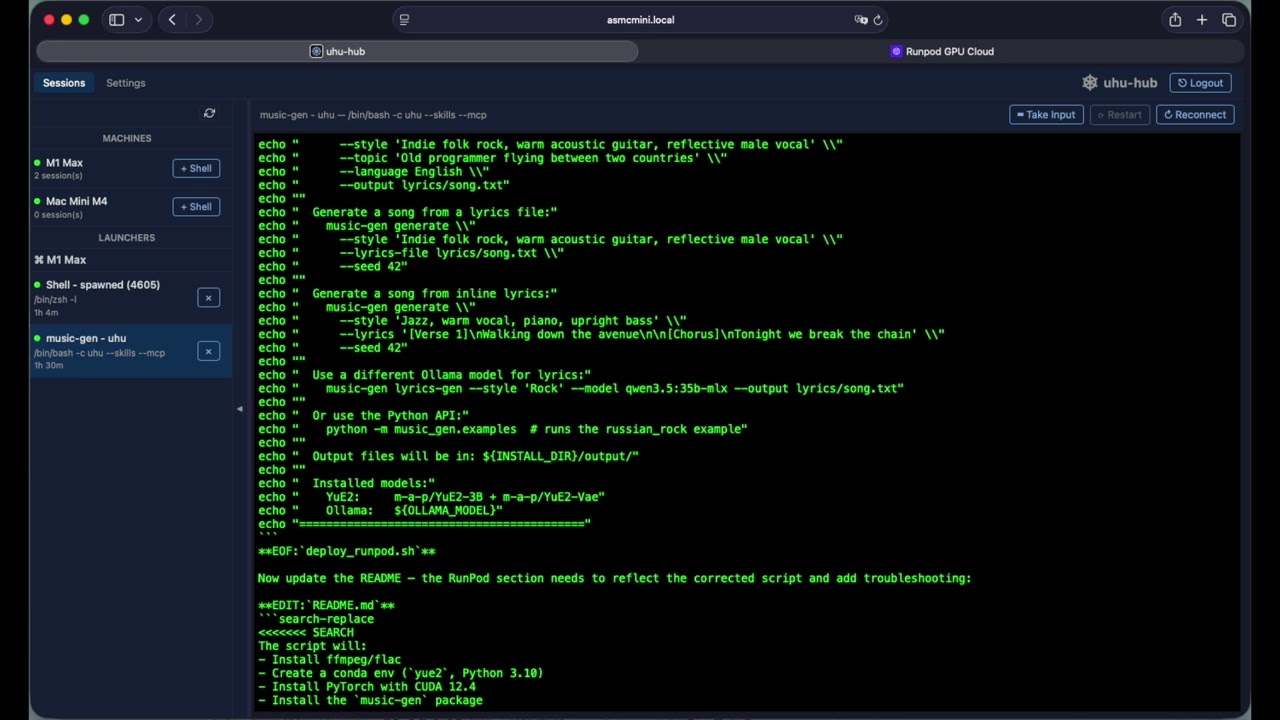Viewport: 1280px width, 720px height.
Task: Click the '**EDIT:`README.md`**' terminal line
Action: [x=326, y=605]
